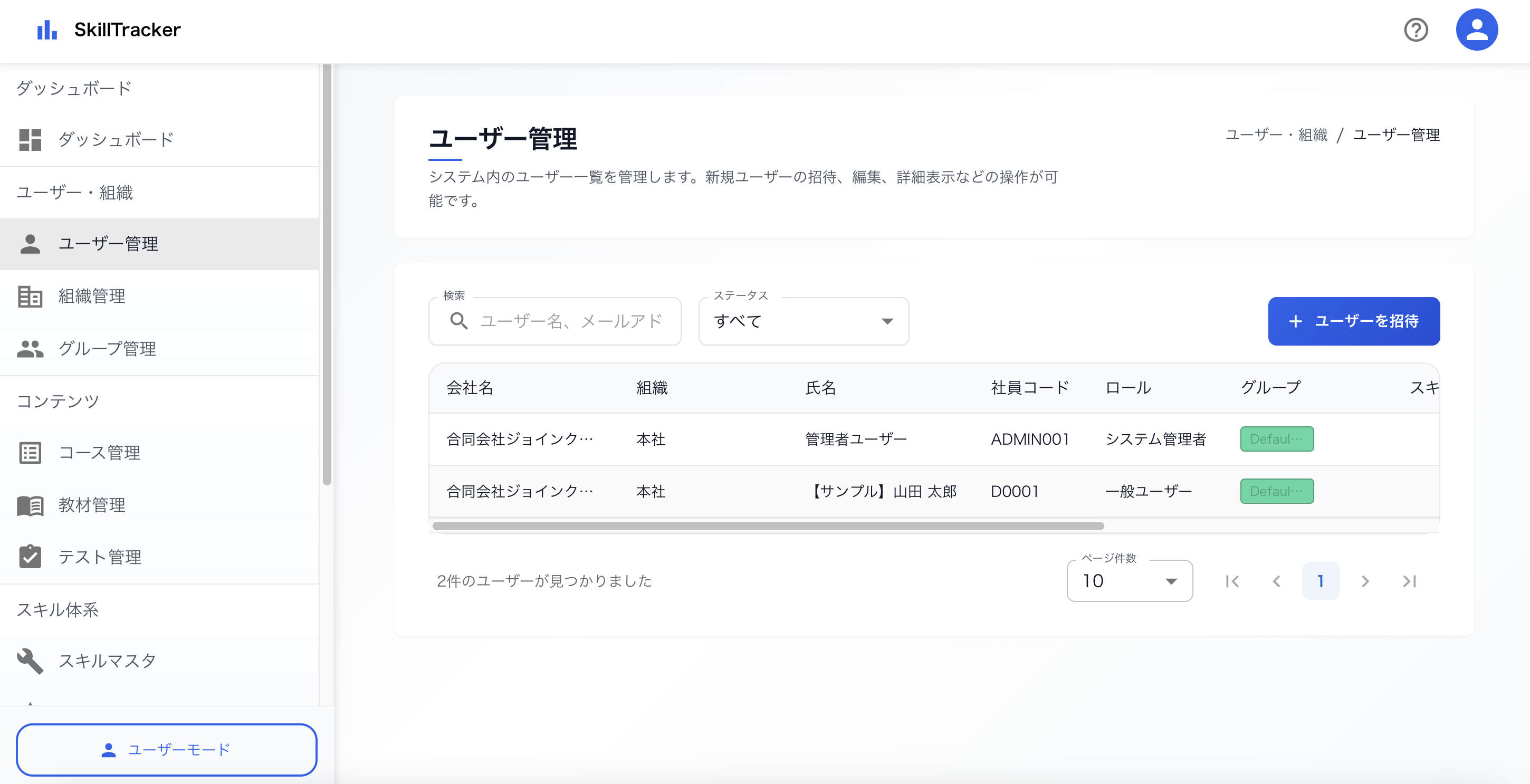This screenshot has height=784, width=1530.
Task: Click the 組織管理 building icon
Action: [x=30, y=297]
